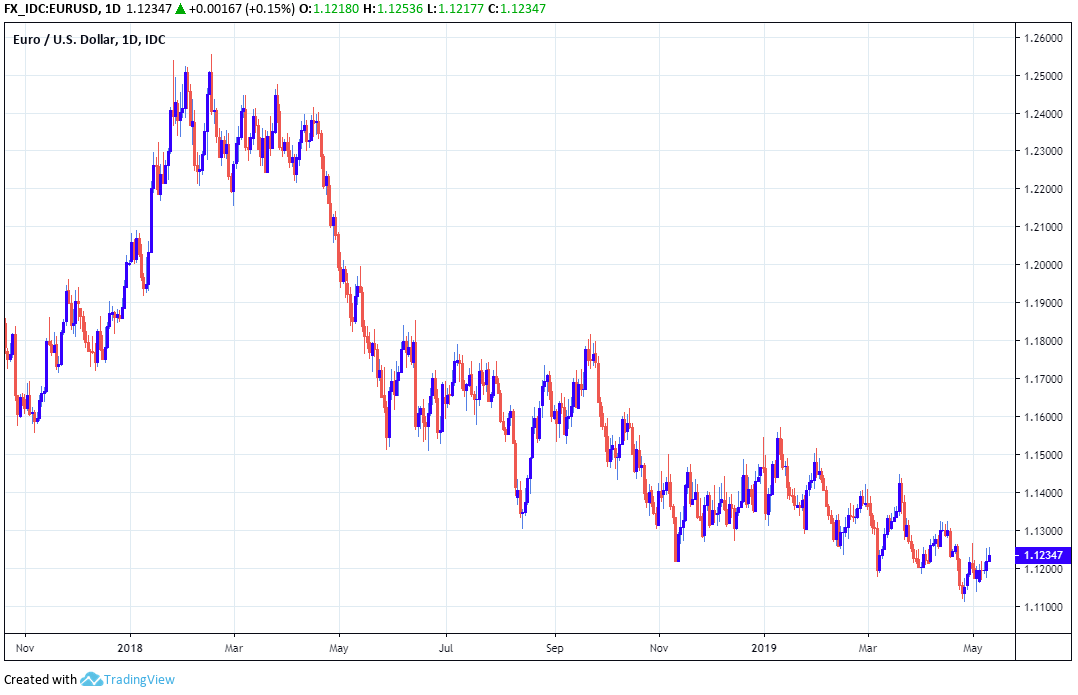1078x695 pixels.
Task: Click the blue 1.12347 current price tag
Action: 1042,554
